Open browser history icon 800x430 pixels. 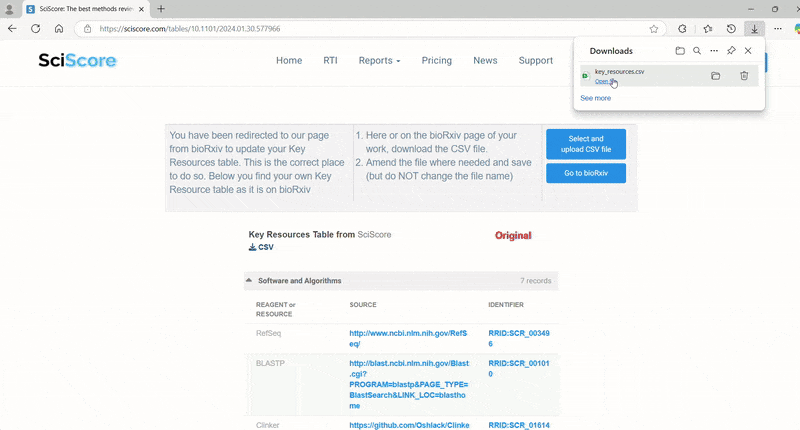pos(731,29)
